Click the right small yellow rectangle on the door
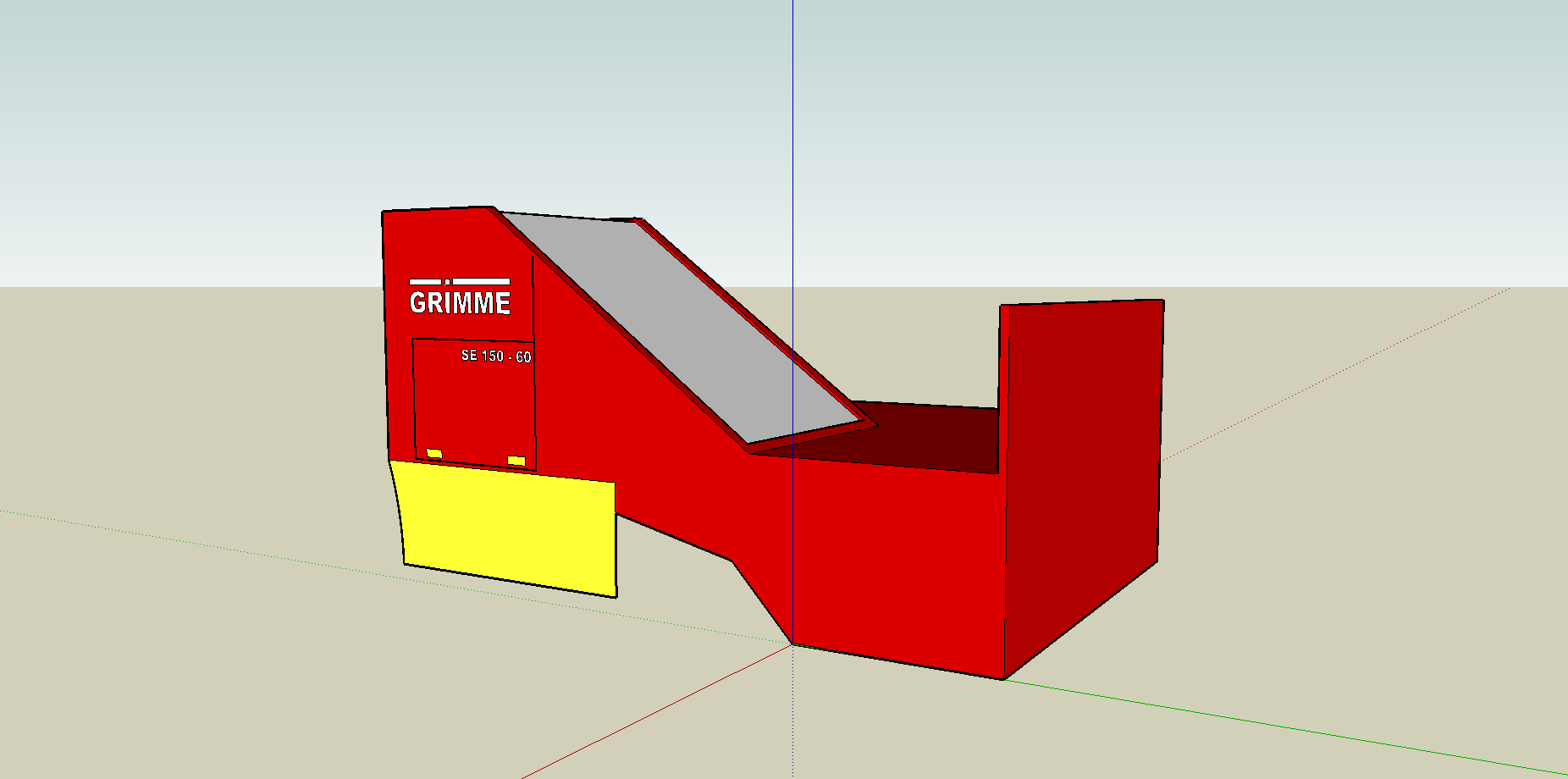Screen dimensions: 1568x779 [x=516, y=461]
